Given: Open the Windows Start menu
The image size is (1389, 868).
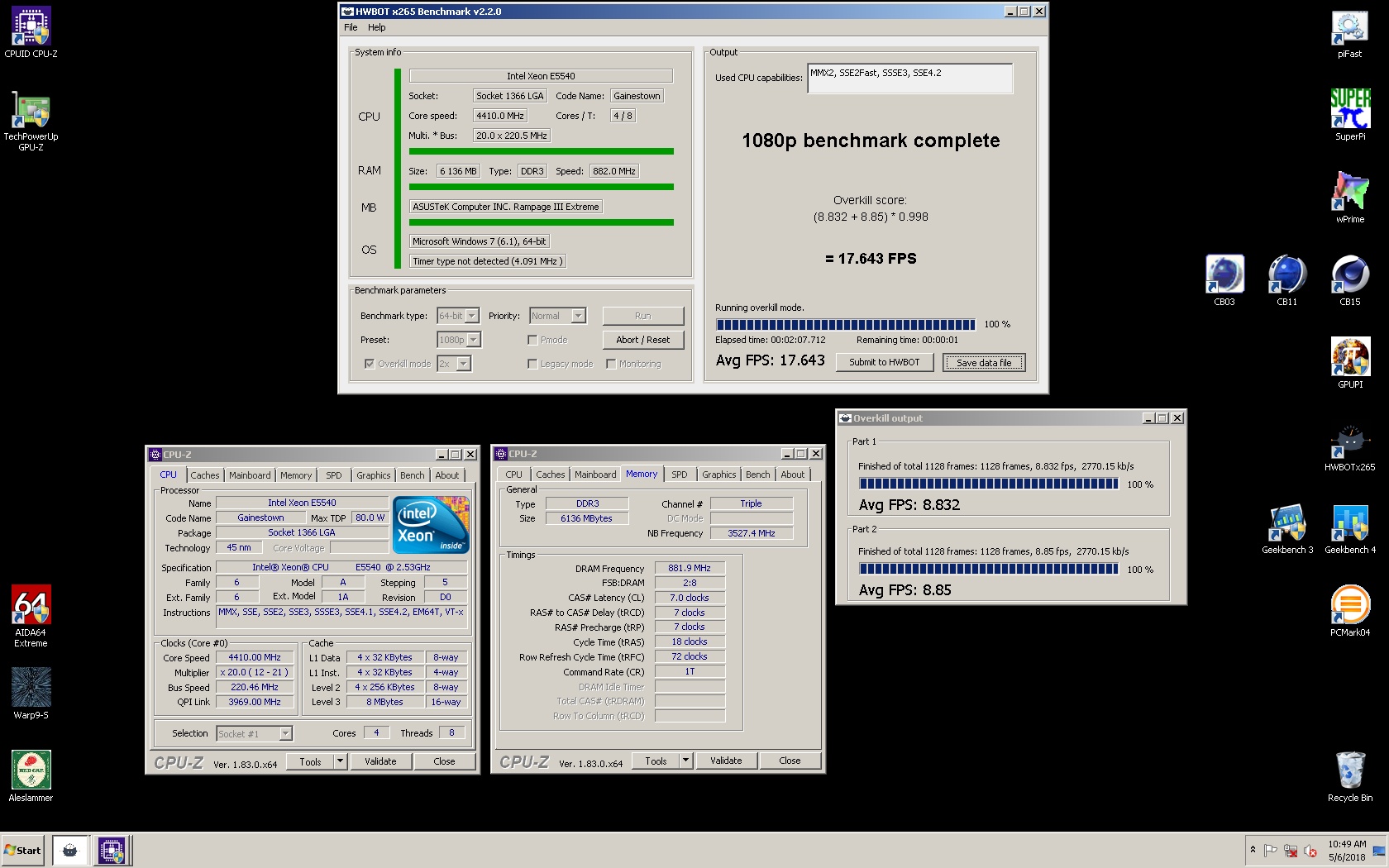Looking at the screenshot, I should tap(23, 850).
